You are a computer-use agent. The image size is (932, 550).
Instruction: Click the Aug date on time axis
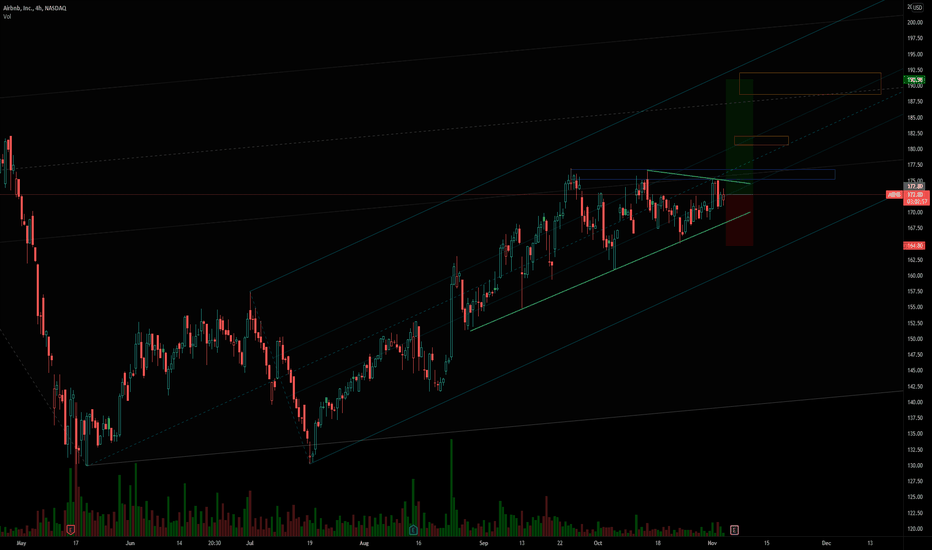pos(364,543)
